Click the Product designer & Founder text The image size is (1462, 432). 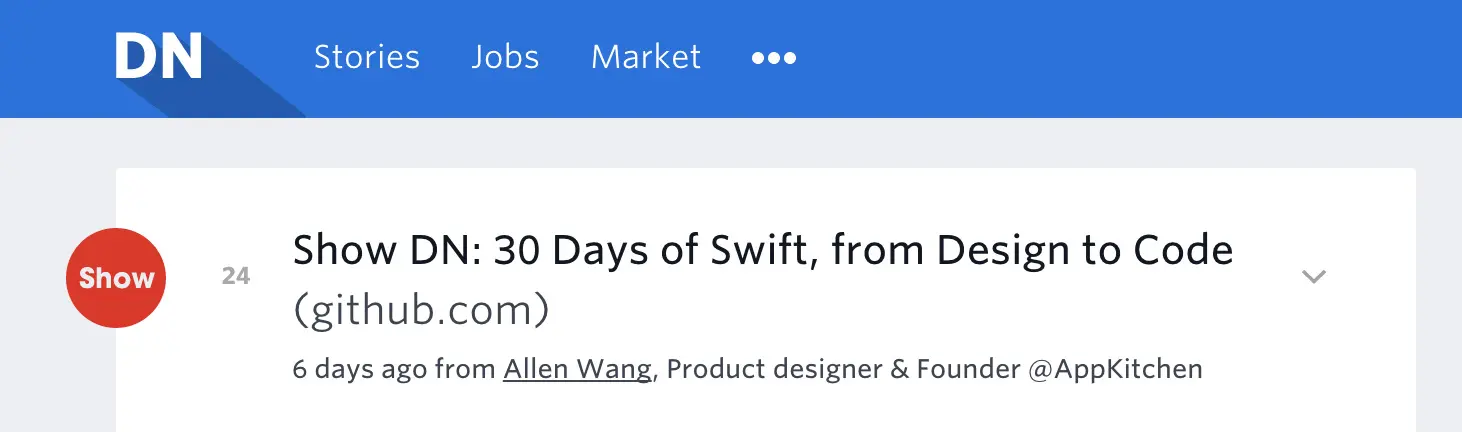842,369
